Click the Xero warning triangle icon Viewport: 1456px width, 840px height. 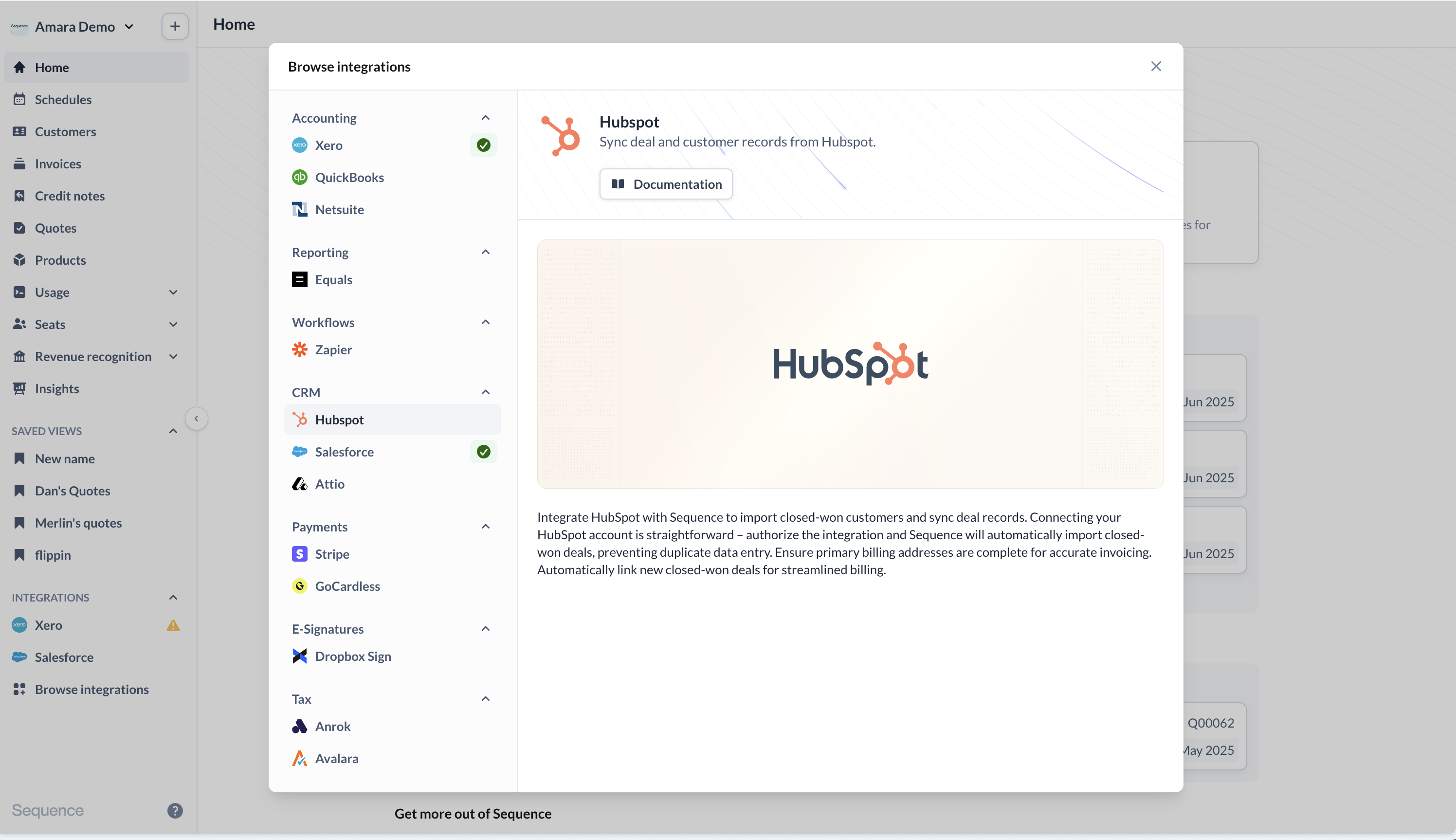[x=173, y=625]
